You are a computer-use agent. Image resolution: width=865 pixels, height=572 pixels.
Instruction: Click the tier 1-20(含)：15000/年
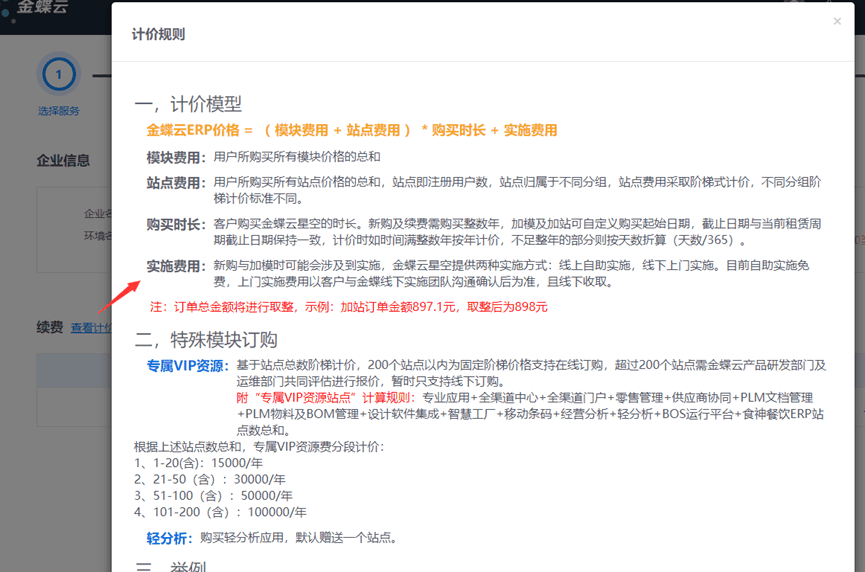click(198, 463)
